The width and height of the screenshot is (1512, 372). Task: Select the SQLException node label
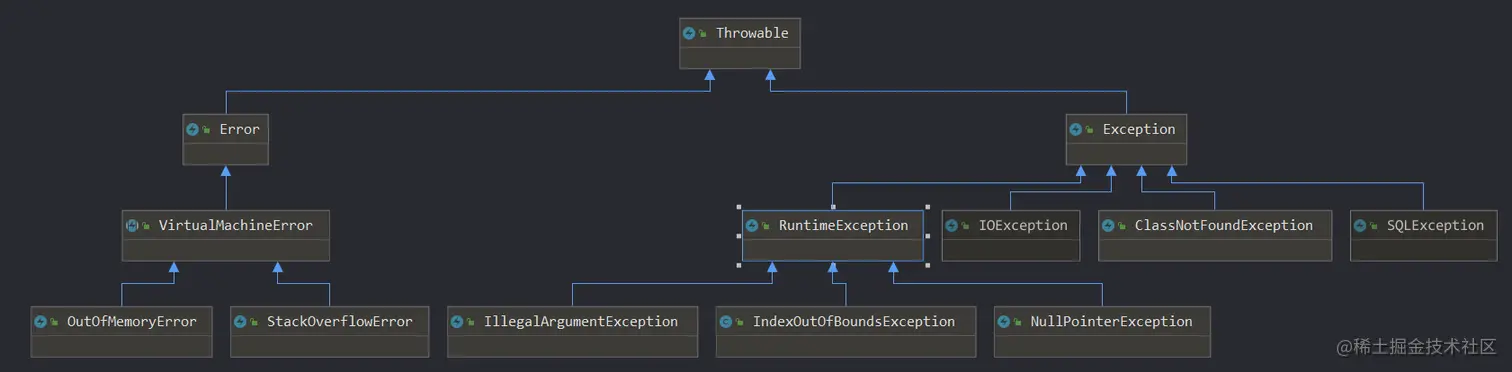(x=1435, y=225)
